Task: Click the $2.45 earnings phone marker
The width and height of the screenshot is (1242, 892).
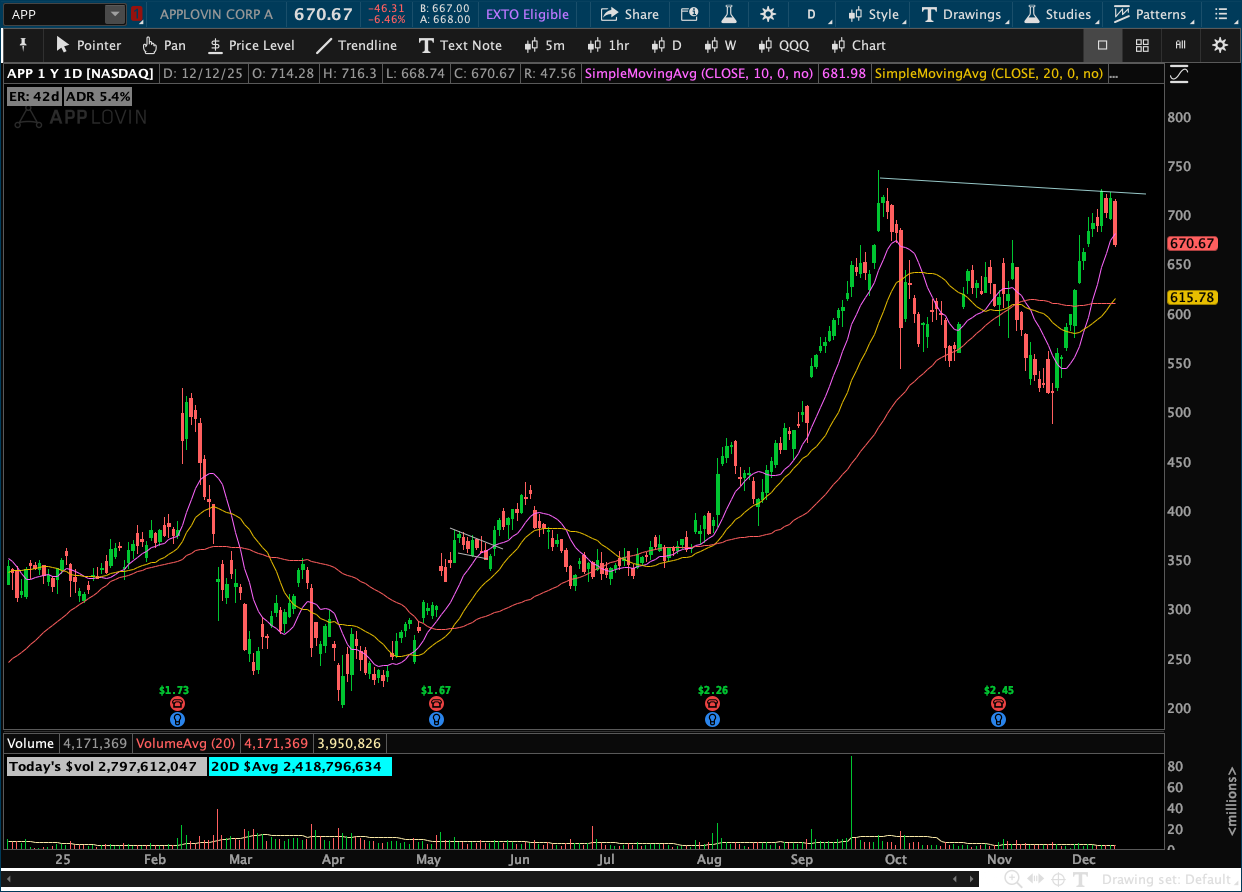Action: point(998,704)
